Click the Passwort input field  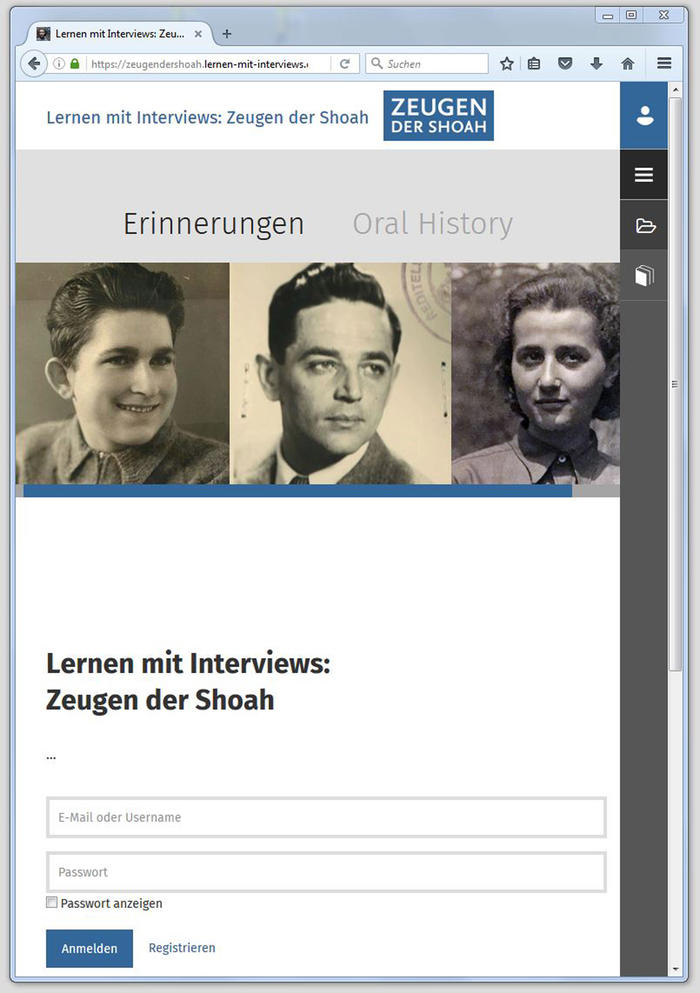[x=326, y=872]
